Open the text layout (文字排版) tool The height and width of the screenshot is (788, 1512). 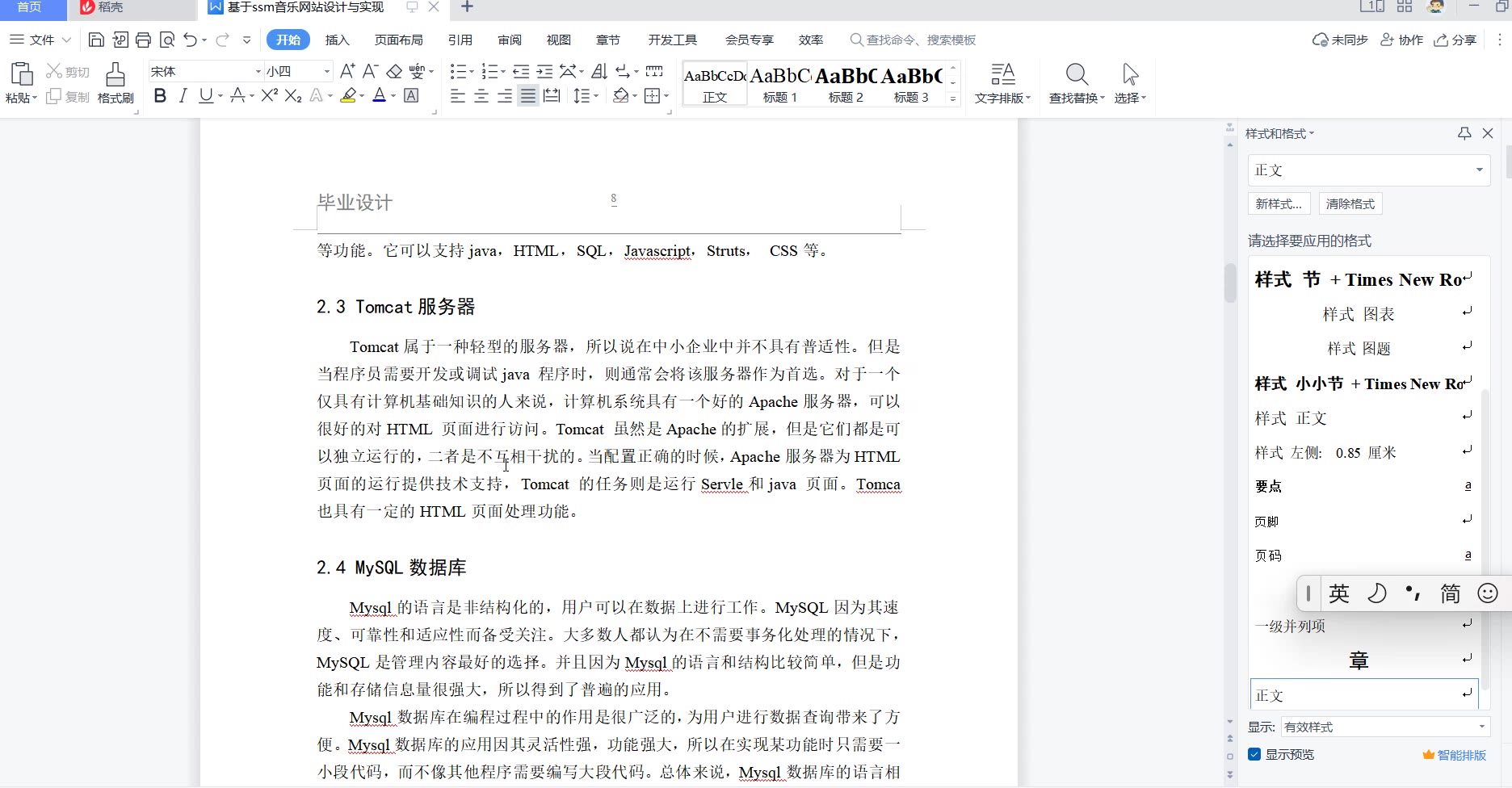[x=1002, y=75]
